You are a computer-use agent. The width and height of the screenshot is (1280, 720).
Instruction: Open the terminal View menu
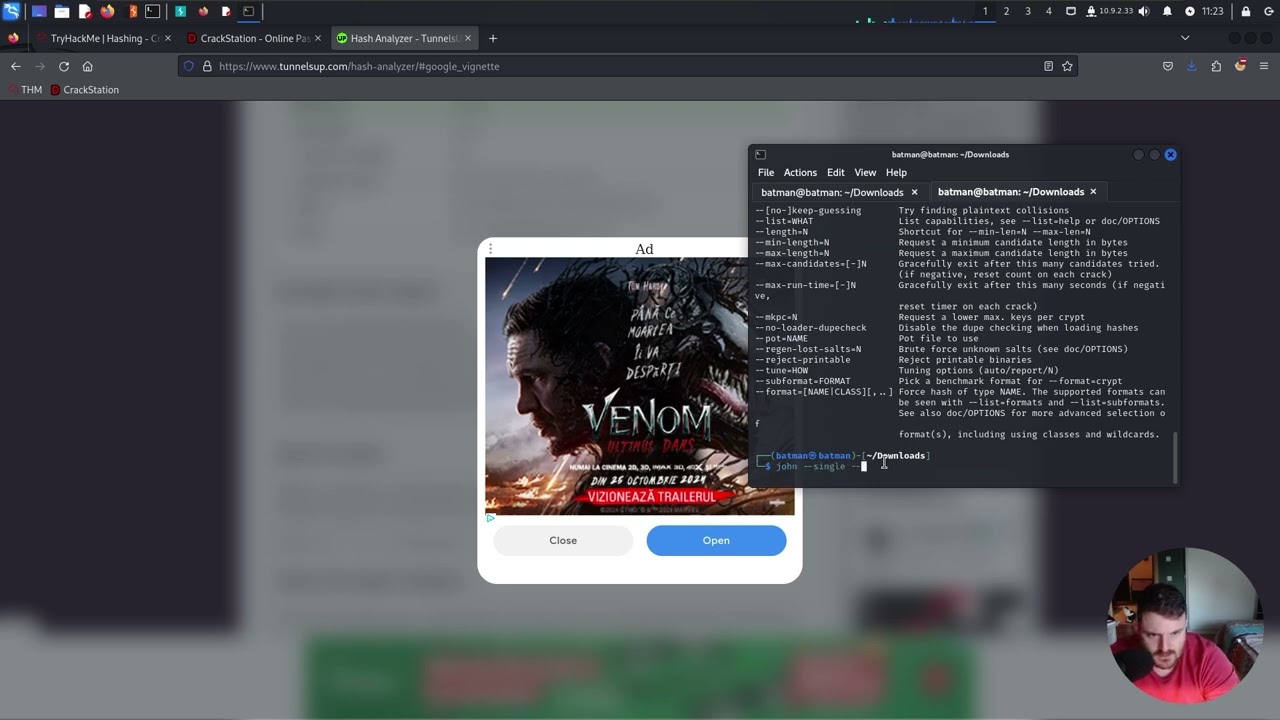click(865, 172)
